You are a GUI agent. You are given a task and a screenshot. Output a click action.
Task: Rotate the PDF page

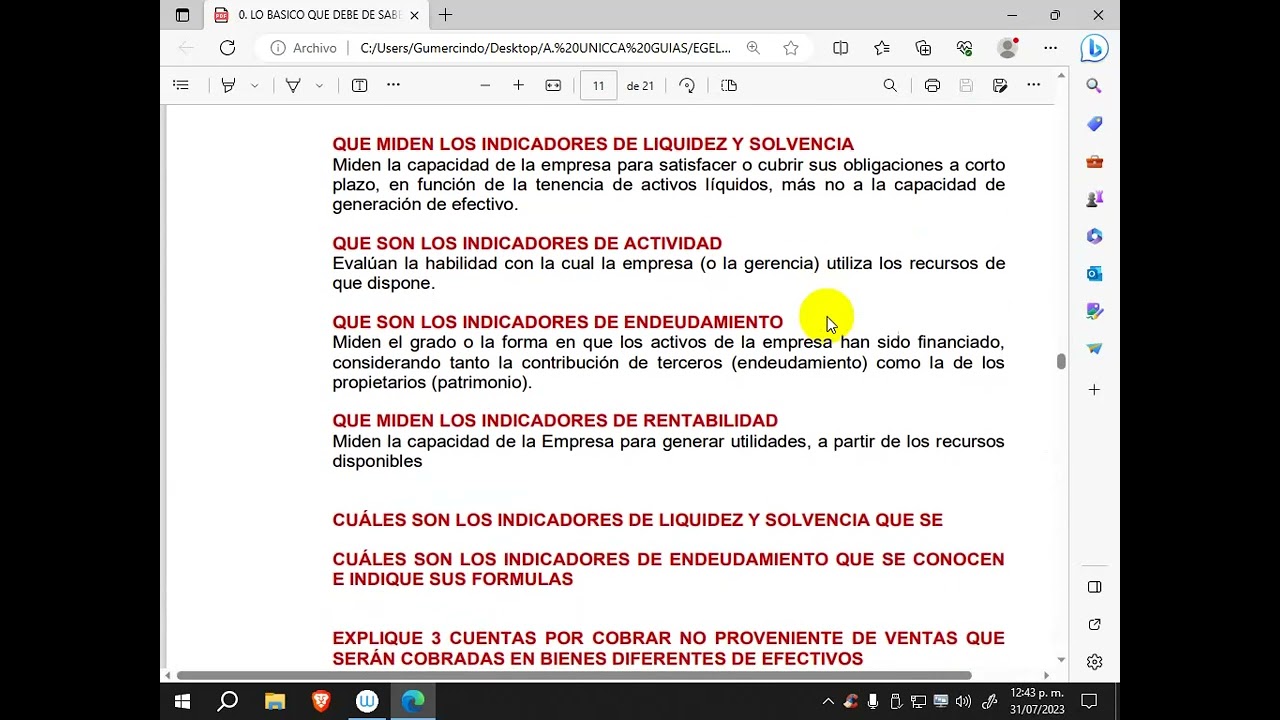click(687, 86)
